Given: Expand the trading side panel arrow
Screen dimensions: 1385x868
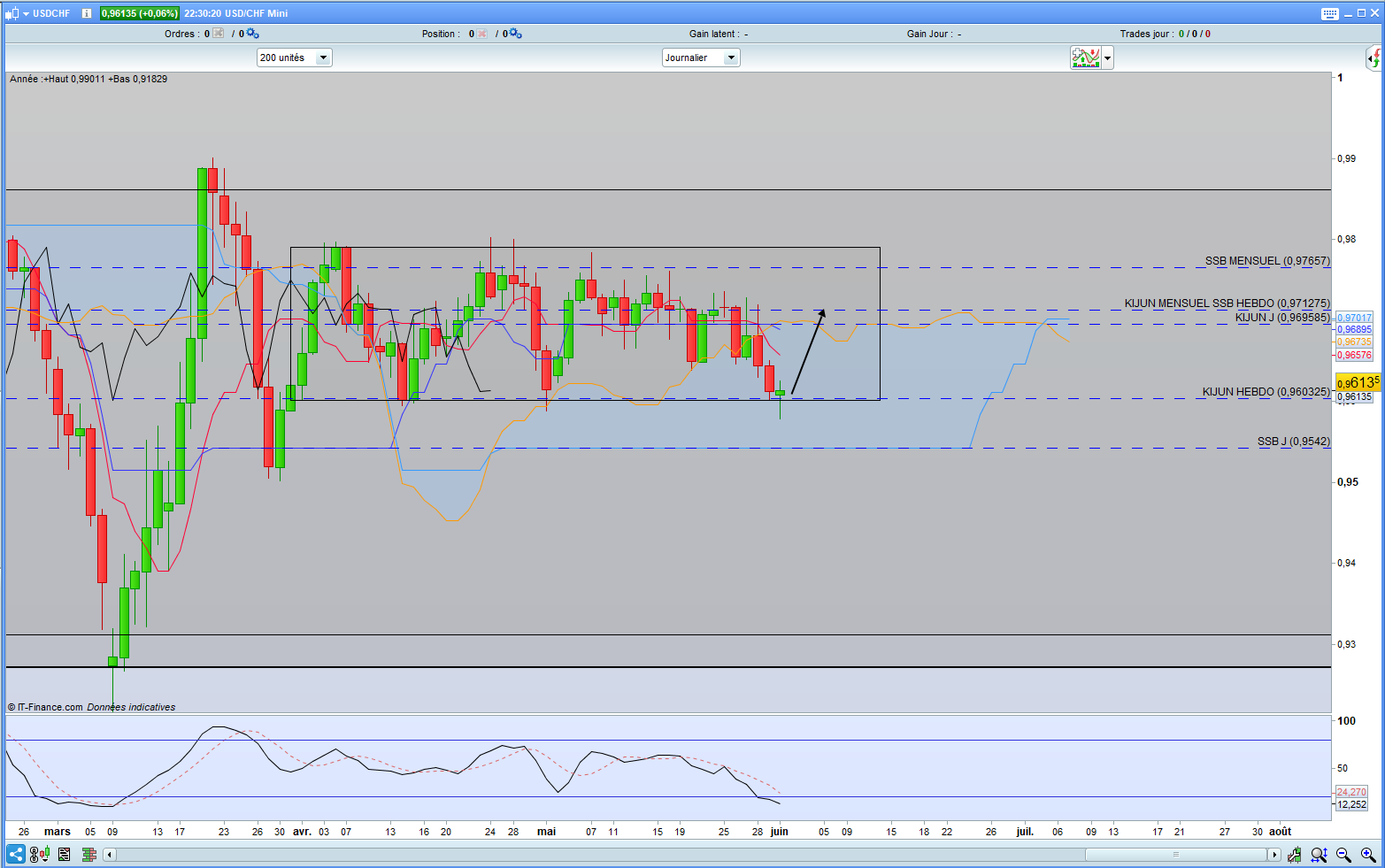Looking at the screenshot, I should (1373, 59).
